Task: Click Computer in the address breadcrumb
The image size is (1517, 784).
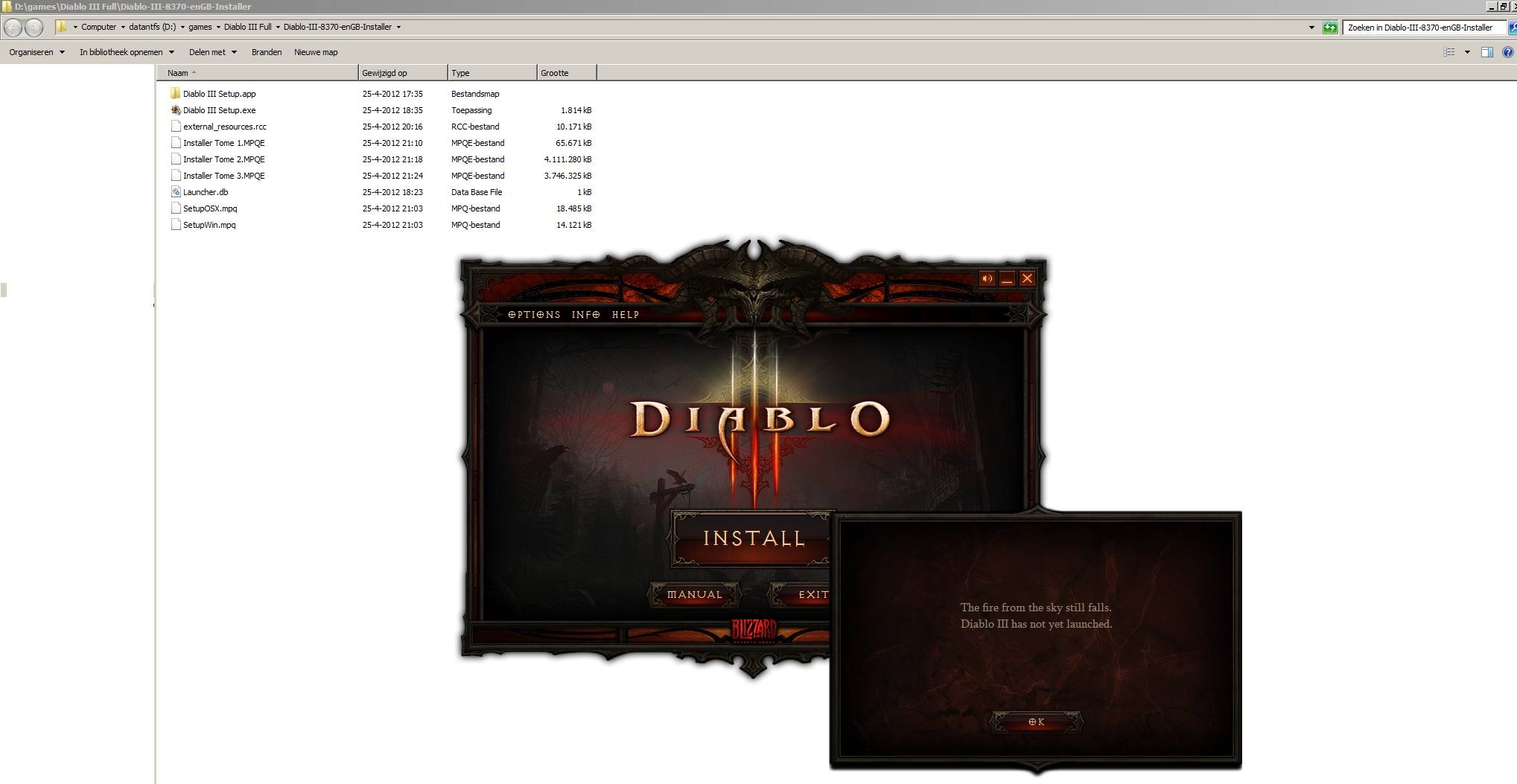Action: pyautogui.click(x=98, y=27)
